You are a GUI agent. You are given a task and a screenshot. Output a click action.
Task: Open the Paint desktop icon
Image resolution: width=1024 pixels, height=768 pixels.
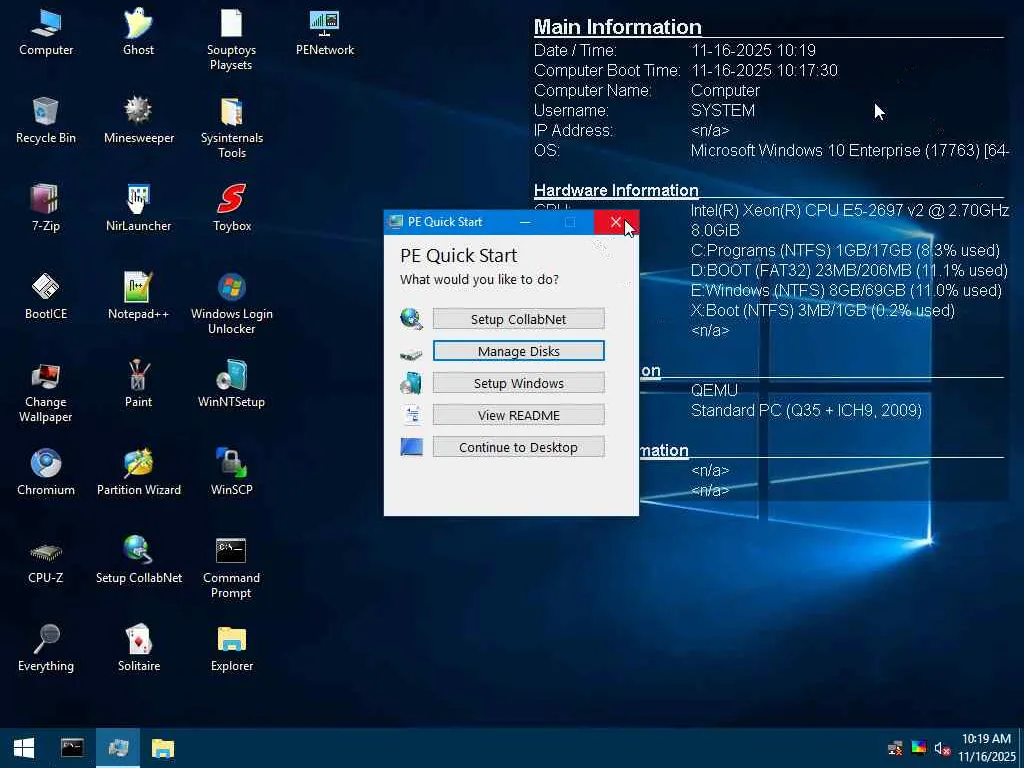click(x=138, y=385)
